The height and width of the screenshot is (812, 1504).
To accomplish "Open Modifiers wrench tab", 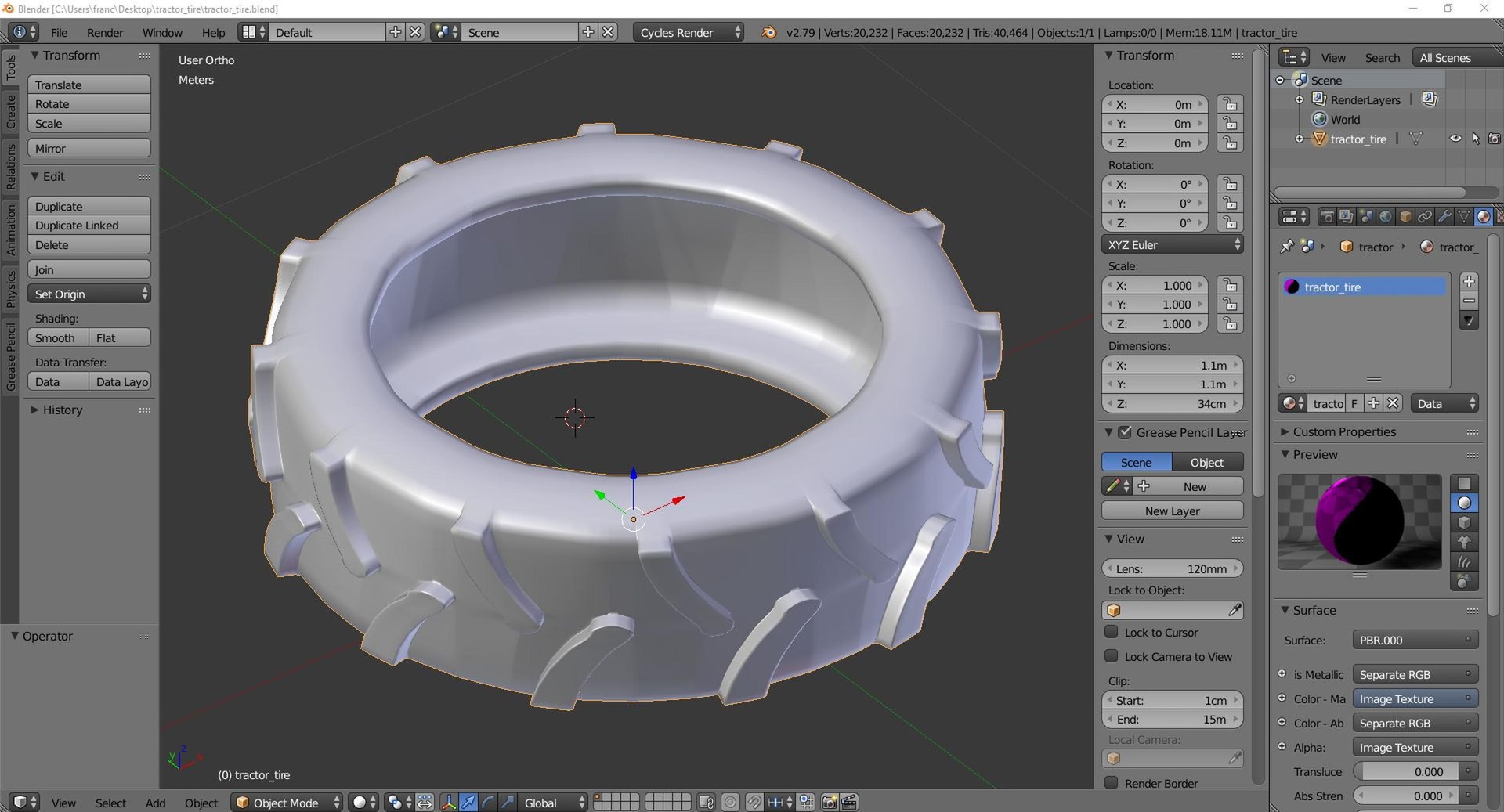I will 1444,216.
